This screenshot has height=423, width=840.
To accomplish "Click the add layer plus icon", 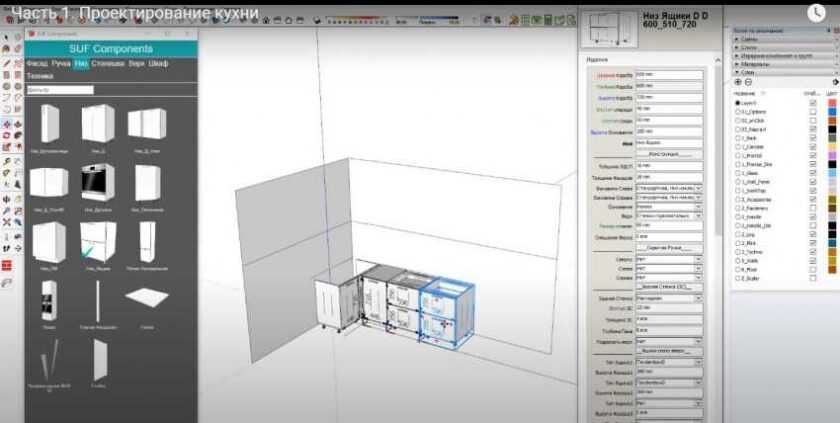I will click(737, 82).
